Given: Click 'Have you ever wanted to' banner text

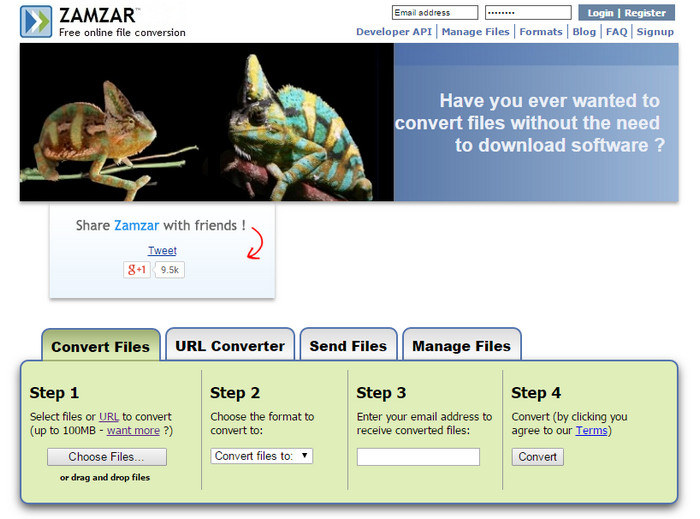Looking at the screenshot, I should pyautogui.click(x=550, y=100).
